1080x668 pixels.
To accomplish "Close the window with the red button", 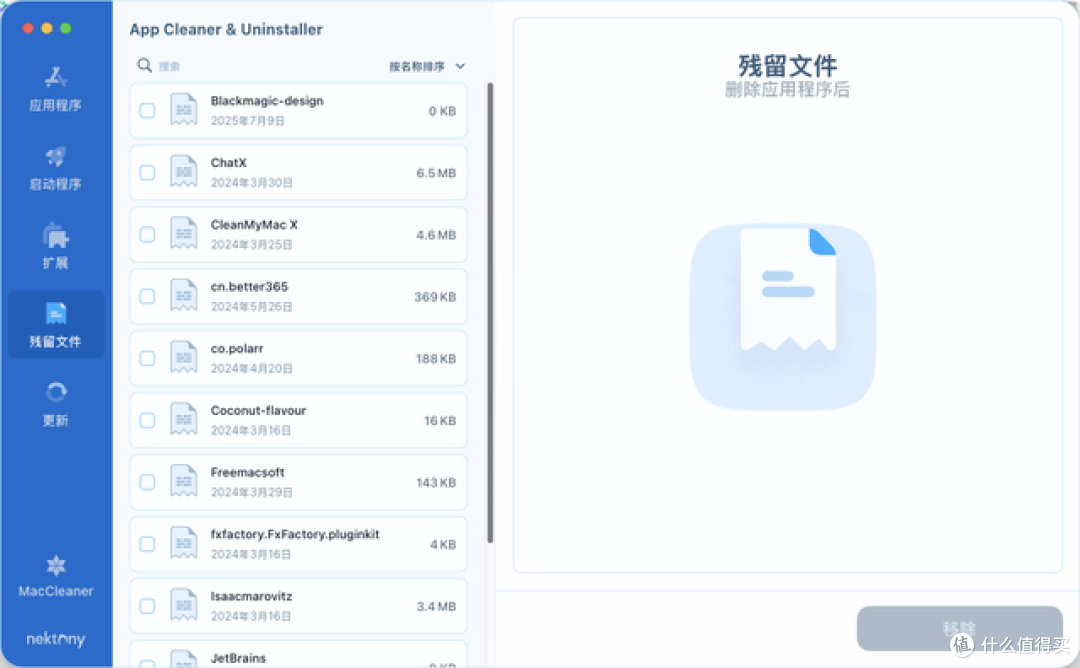I will click(28, 28).
